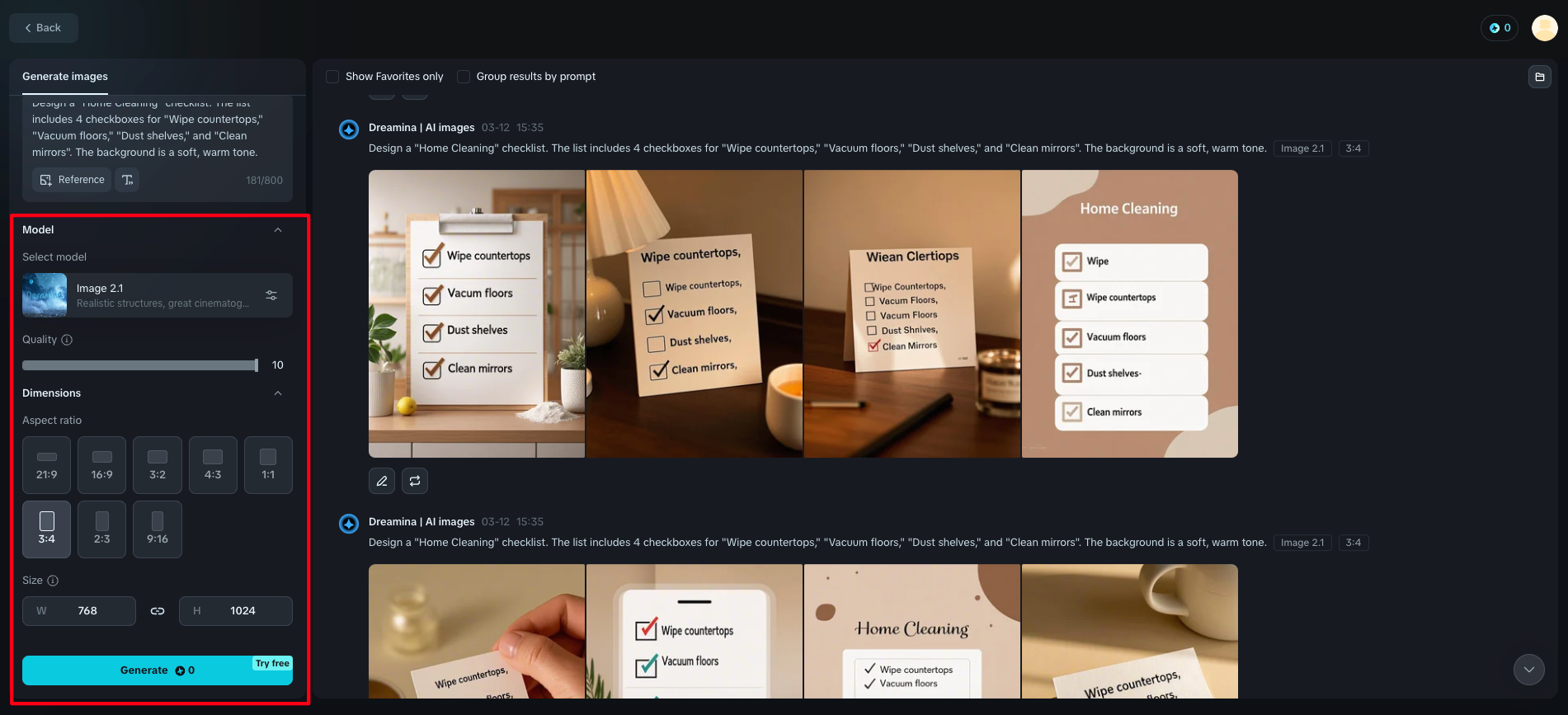The image size is (1568, 715).
Task: Open the hand-holding-card image
Action: pos(477,631)
